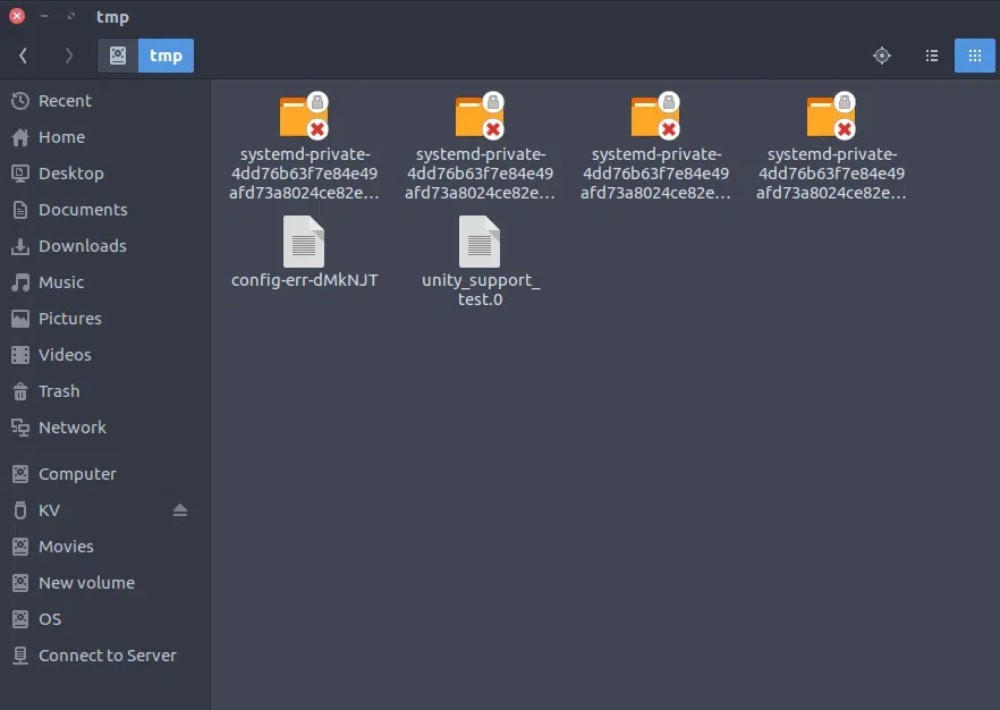Open the New volume drive
This screenshot has width=1000, height=710.
86,582
